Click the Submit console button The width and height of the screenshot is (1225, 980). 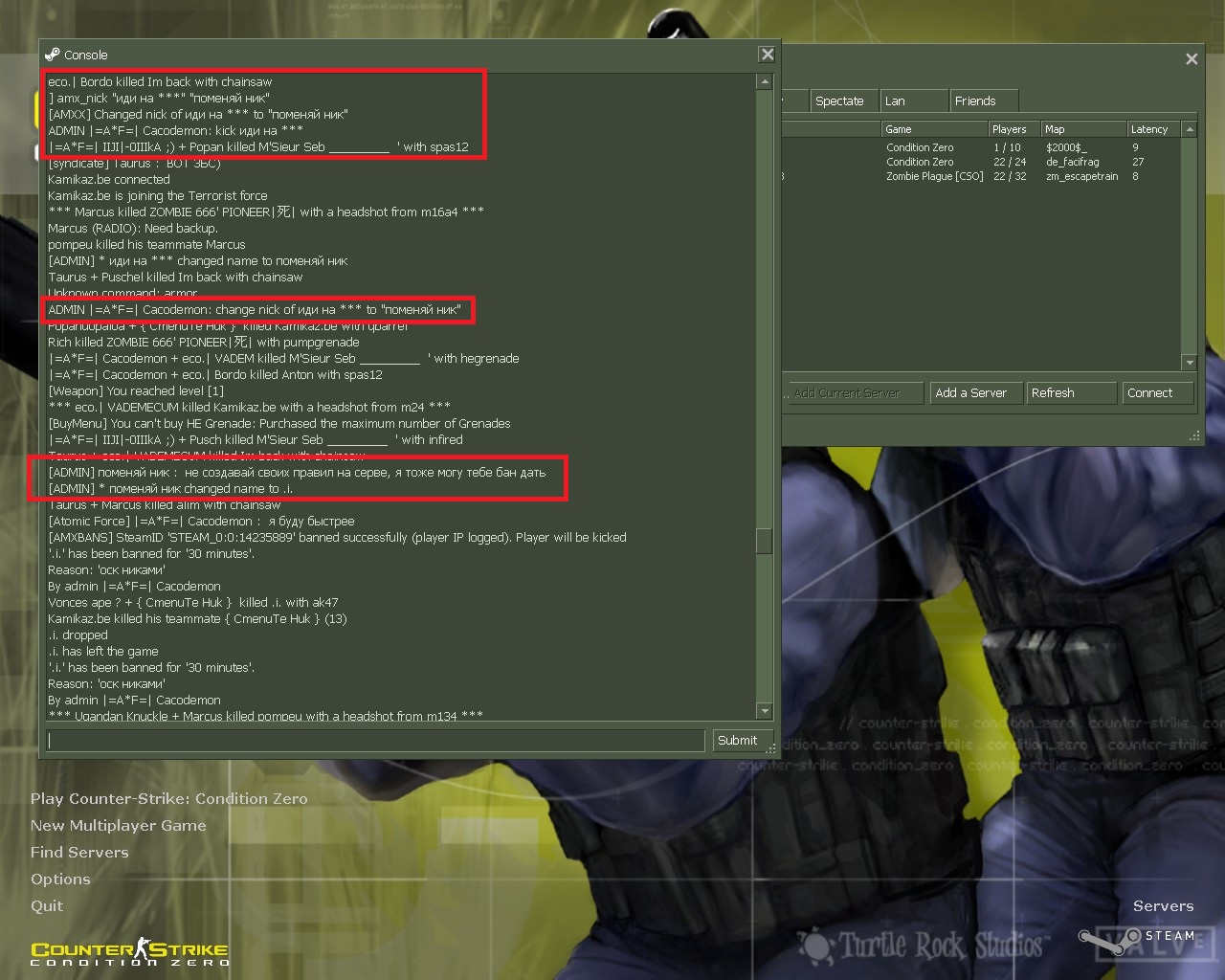click(737, 740)
